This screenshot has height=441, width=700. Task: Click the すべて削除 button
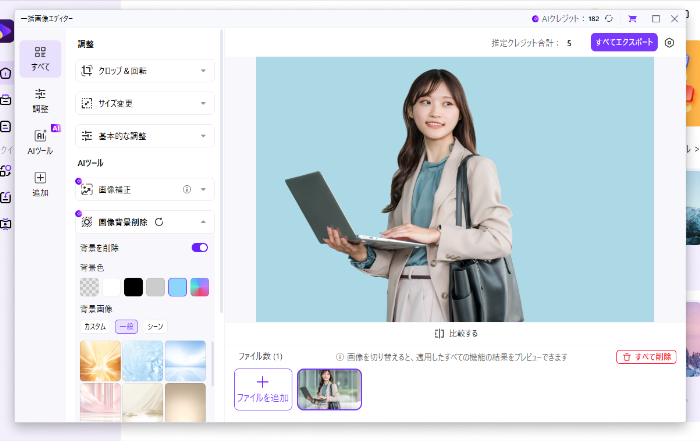[x=646, y=357]
